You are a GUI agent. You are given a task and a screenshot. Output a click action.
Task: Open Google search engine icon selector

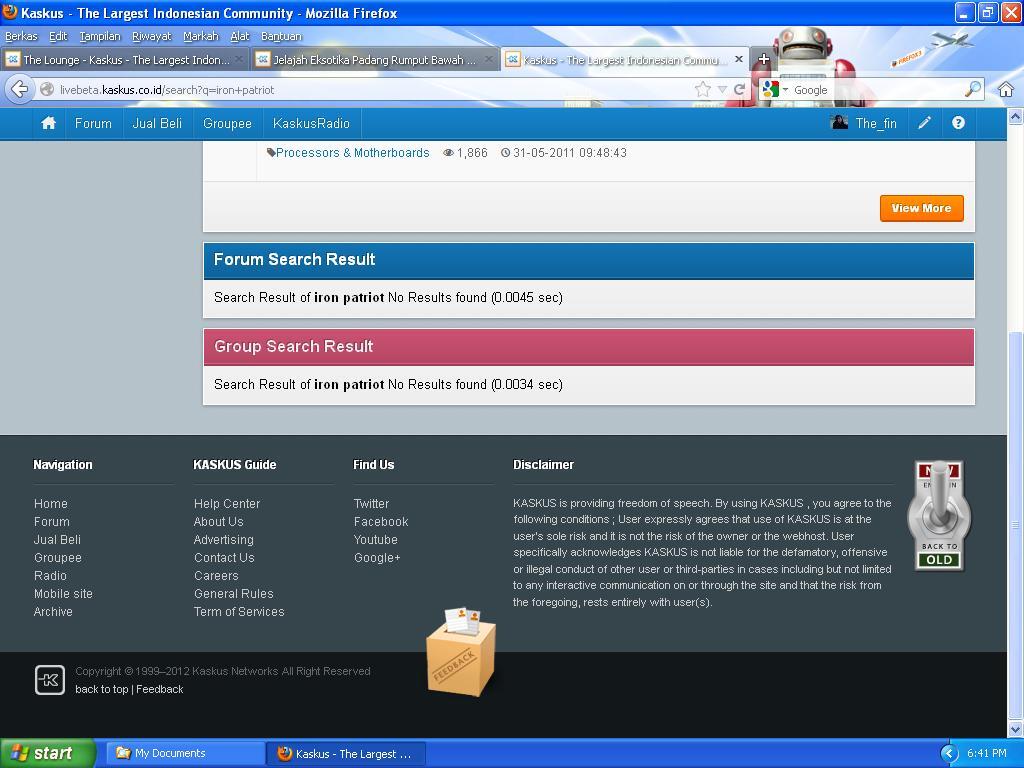pos(775,89)
